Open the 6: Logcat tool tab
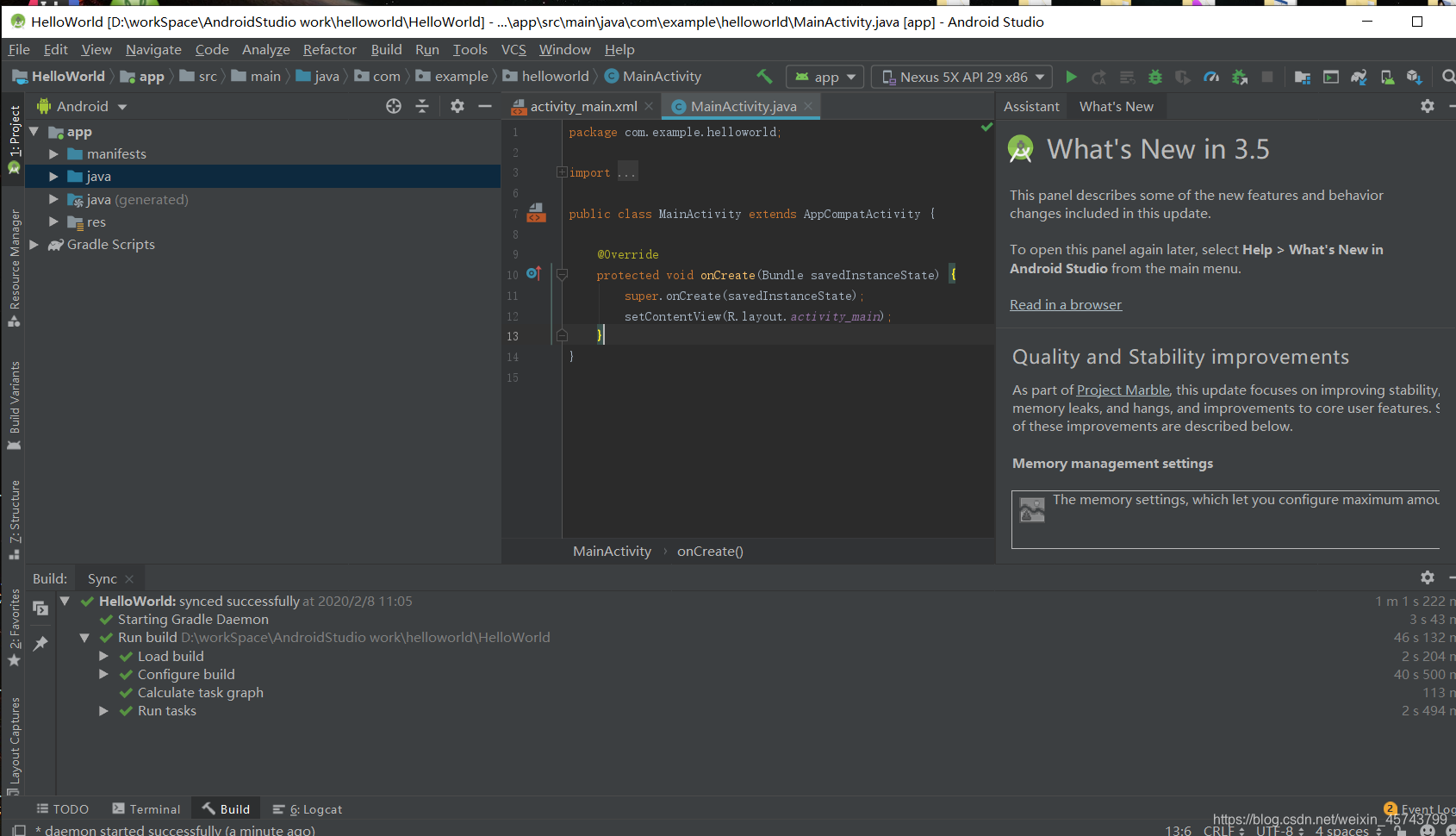This screenshot has width=1456, height=836. pyautogui.click(x=308, y=809)
